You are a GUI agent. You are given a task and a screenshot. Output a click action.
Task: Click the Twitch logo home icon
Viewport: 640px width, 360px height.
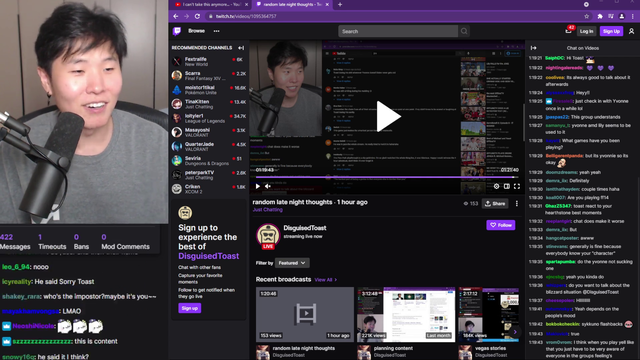177,31
